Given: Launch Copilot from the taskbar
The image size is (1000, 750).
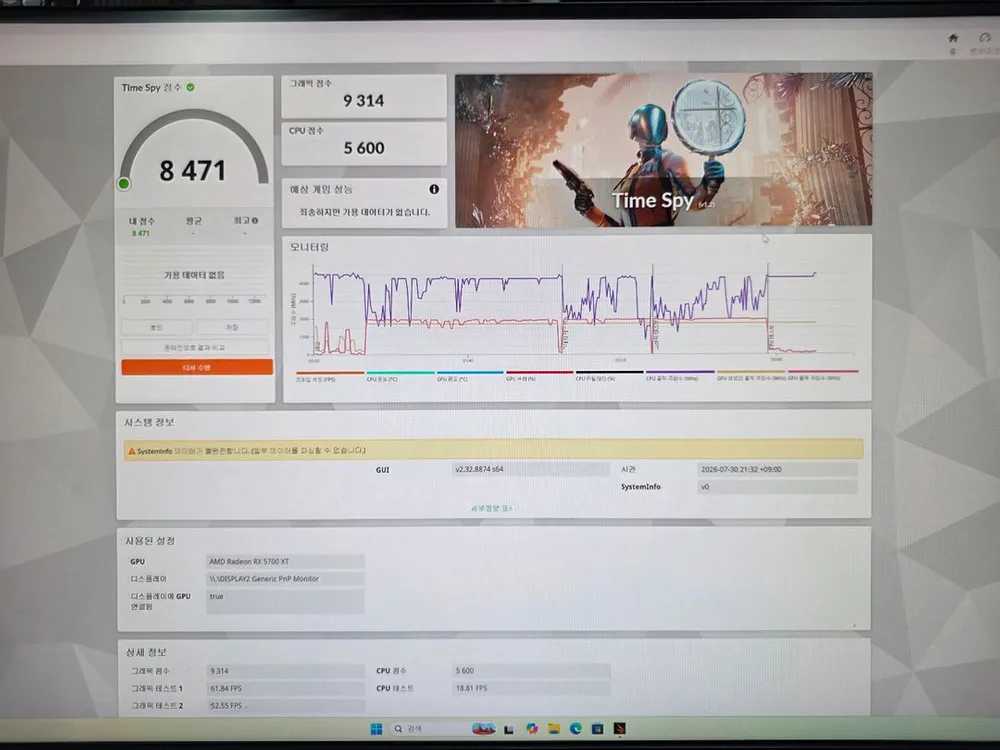Looking at the screenshot, I should (531, 728).
